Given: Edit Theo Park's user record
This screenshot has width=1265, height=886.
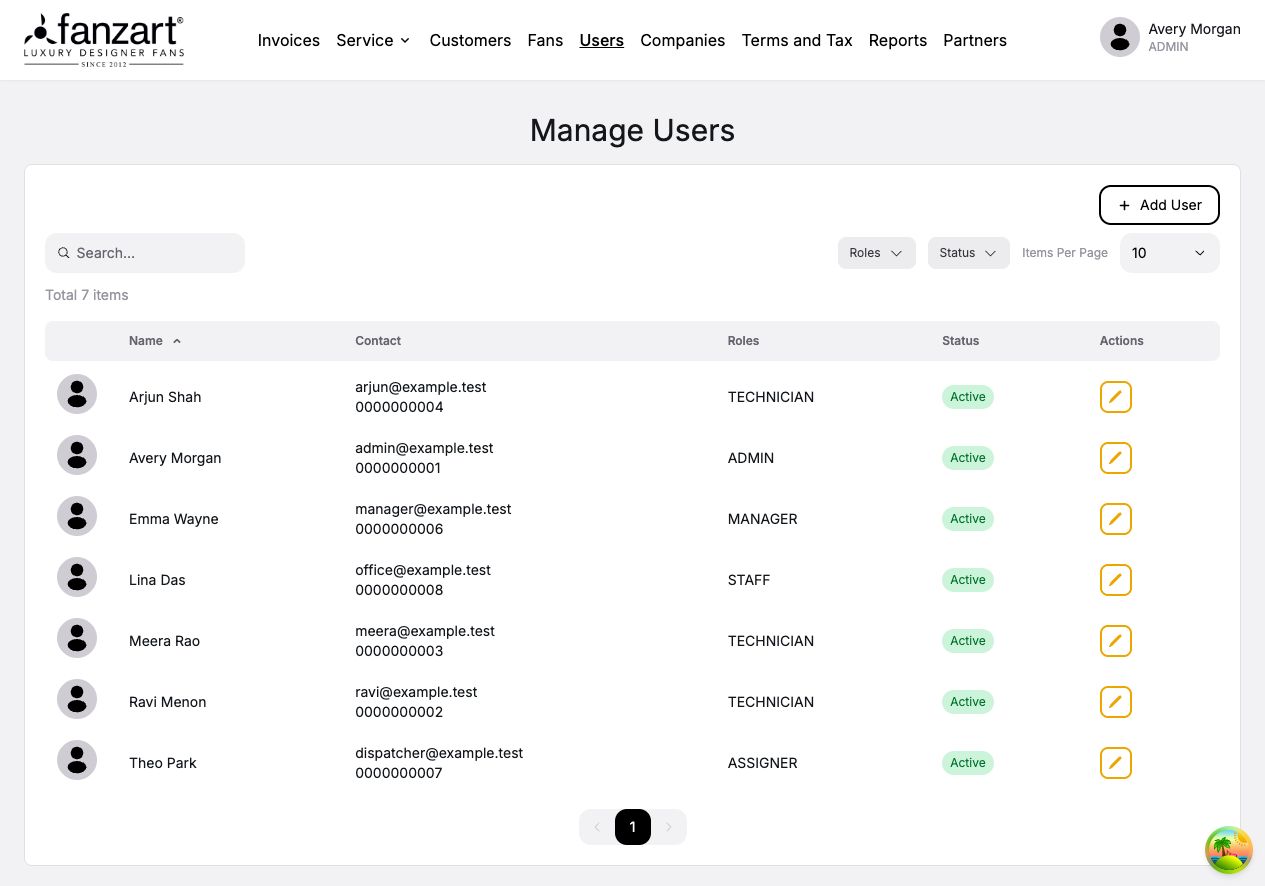Looking at the screenshot, I should pos(1116,763).
